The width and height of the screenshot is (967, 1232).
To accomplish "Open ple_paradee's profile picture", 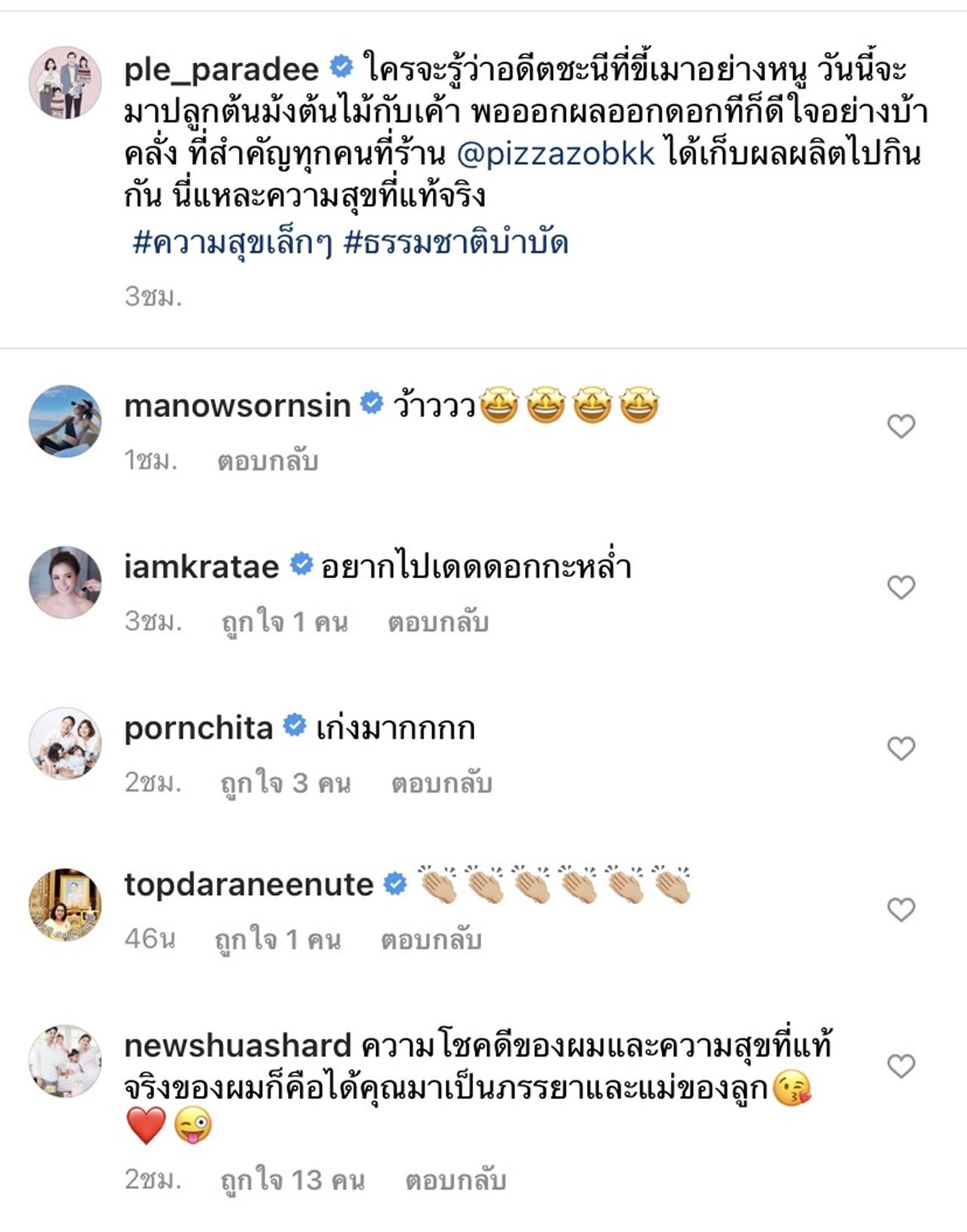I will tap(65, 82).
